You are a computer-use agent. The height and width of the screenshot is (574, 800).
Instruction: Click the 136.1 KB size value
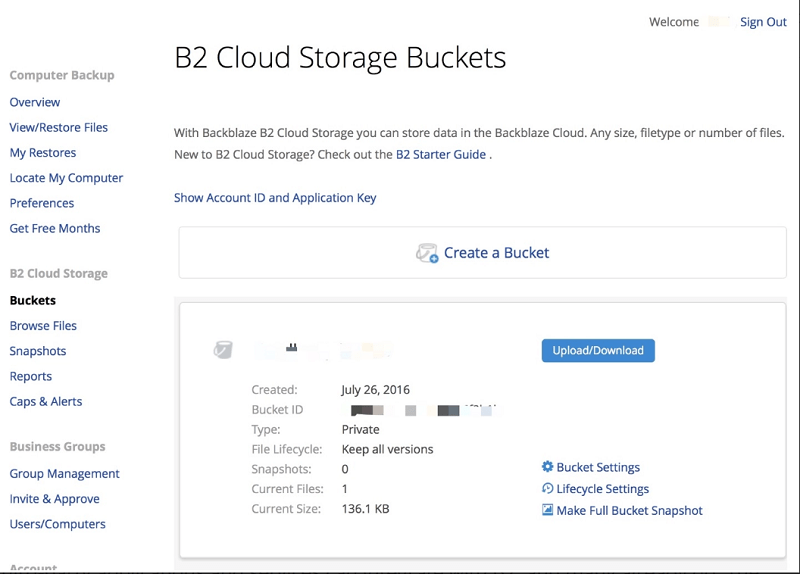point(365,509)
